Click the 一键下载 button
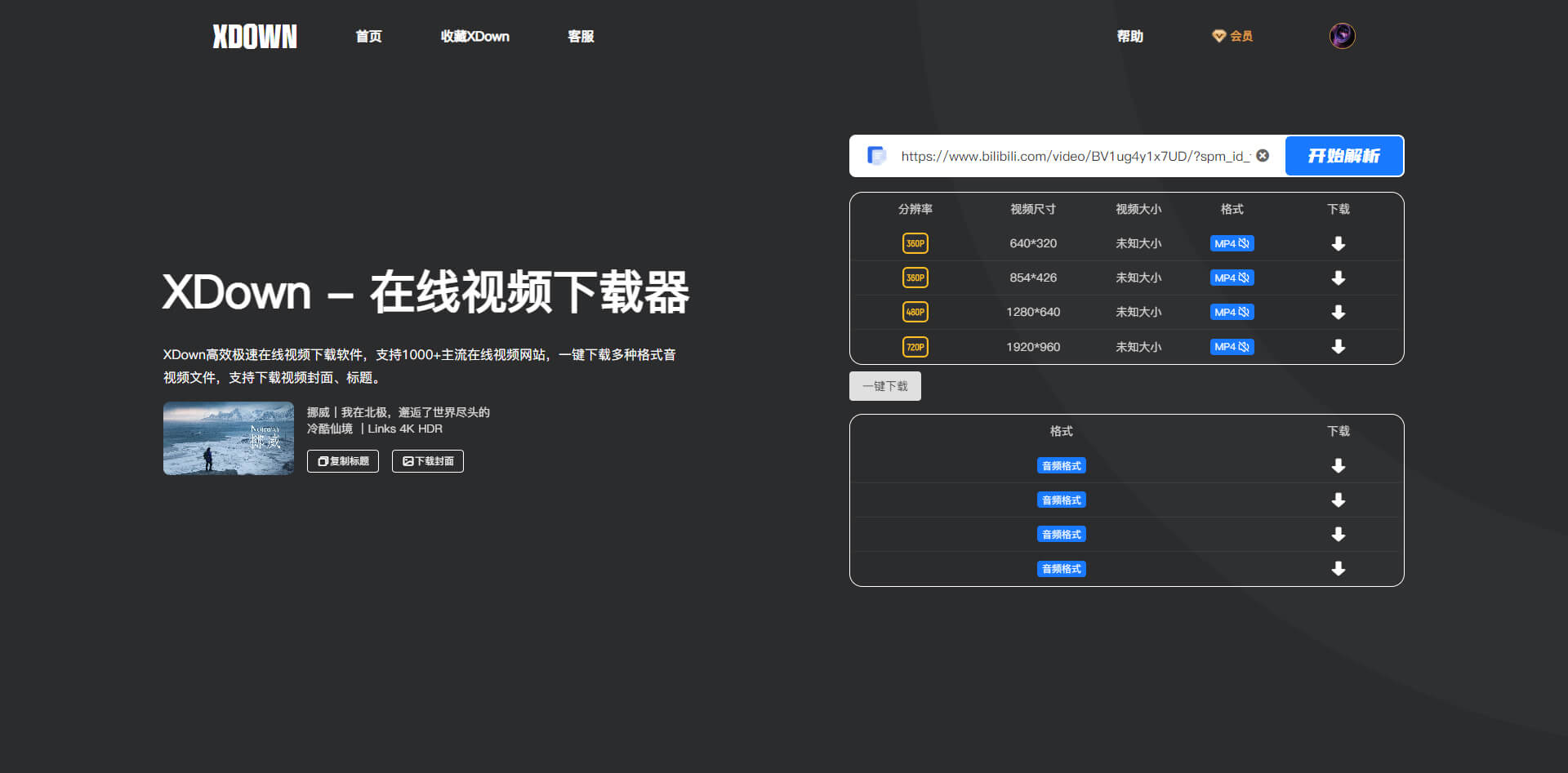Viewport: 1568px width, 773px height. 884,386
